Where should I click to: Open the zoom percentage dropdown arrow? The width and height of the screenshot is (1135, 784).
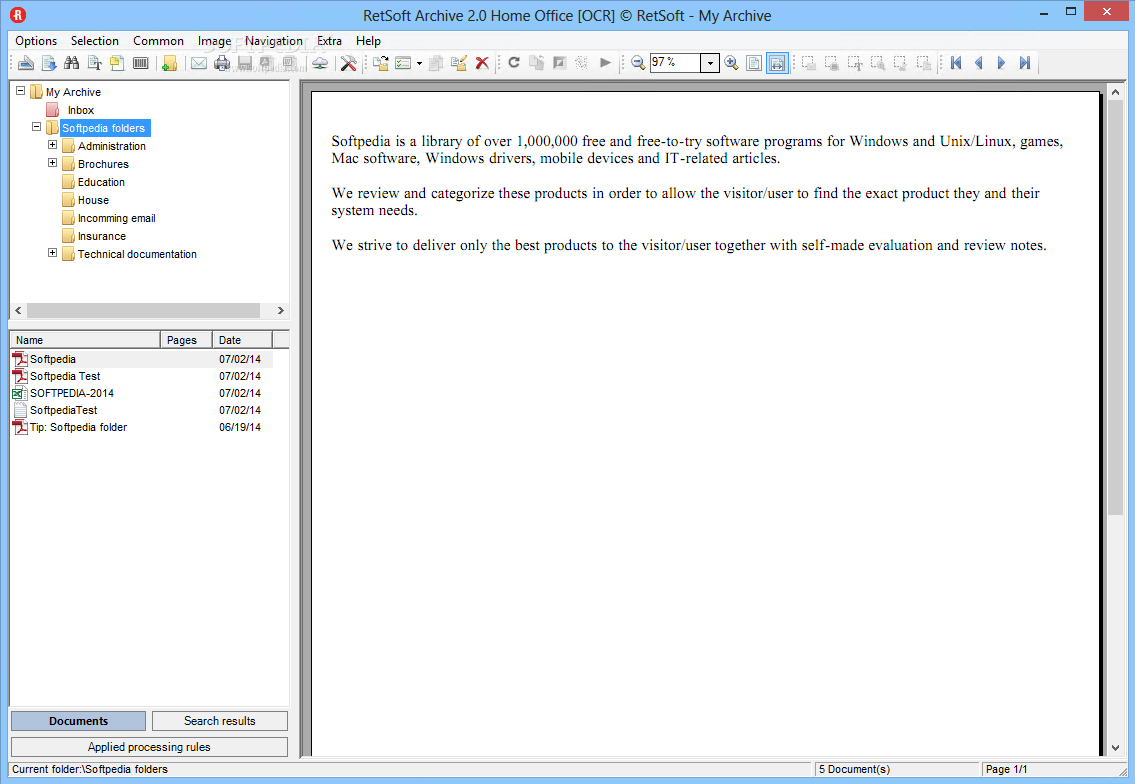tap(710, 64)
